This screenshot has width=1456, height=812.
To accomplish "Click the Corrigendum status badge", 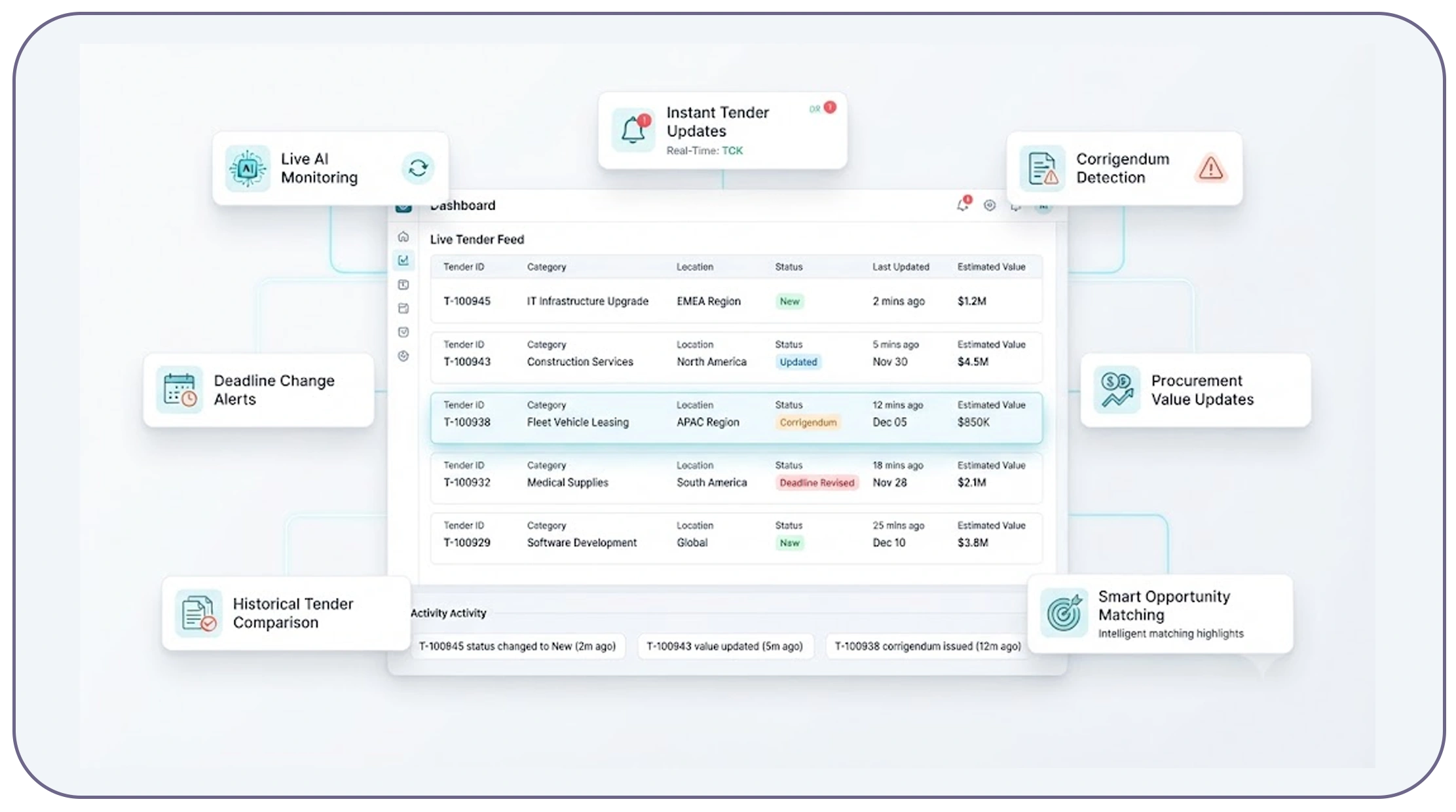I will pos(808,422).
